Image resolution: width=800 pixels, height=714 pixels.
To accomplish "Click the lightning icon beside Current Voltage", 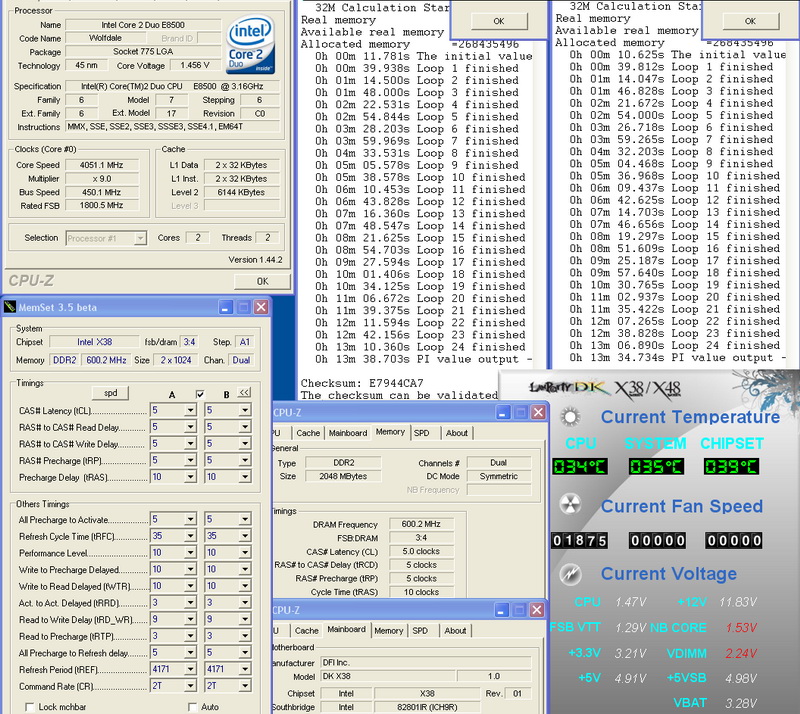I will pyautogui.click(x=570, y=574).
